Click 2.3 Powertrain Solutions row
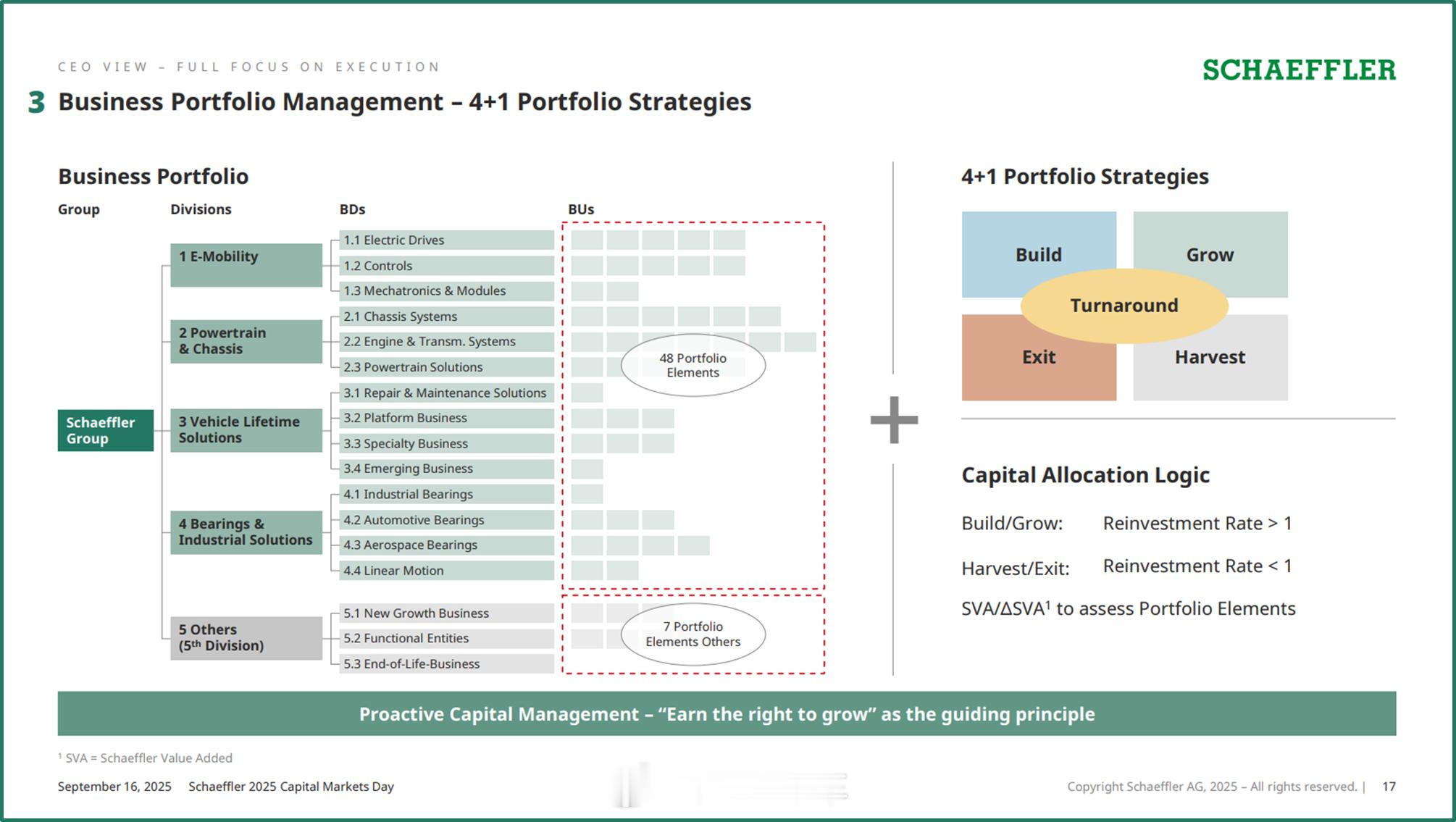Image resolution: width=1456 pixels, height=822 pixels. click(447, 367)
